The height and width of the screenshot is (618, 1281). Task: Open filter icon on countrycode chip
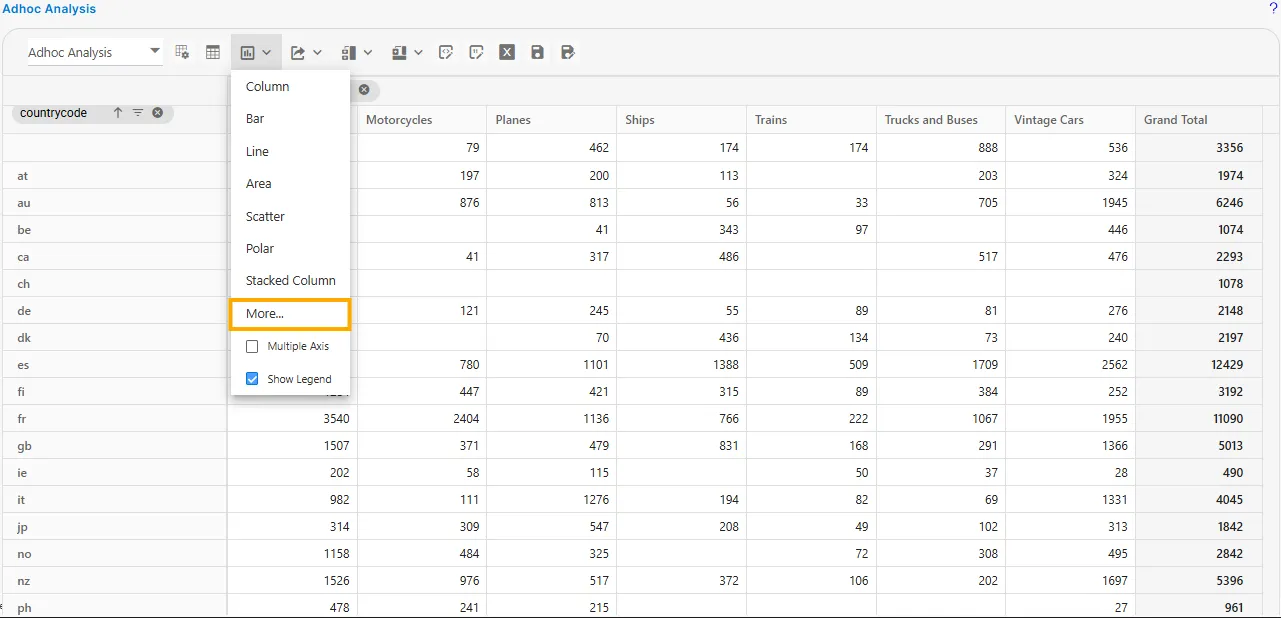pyautogui.click(x=138, y=113)
